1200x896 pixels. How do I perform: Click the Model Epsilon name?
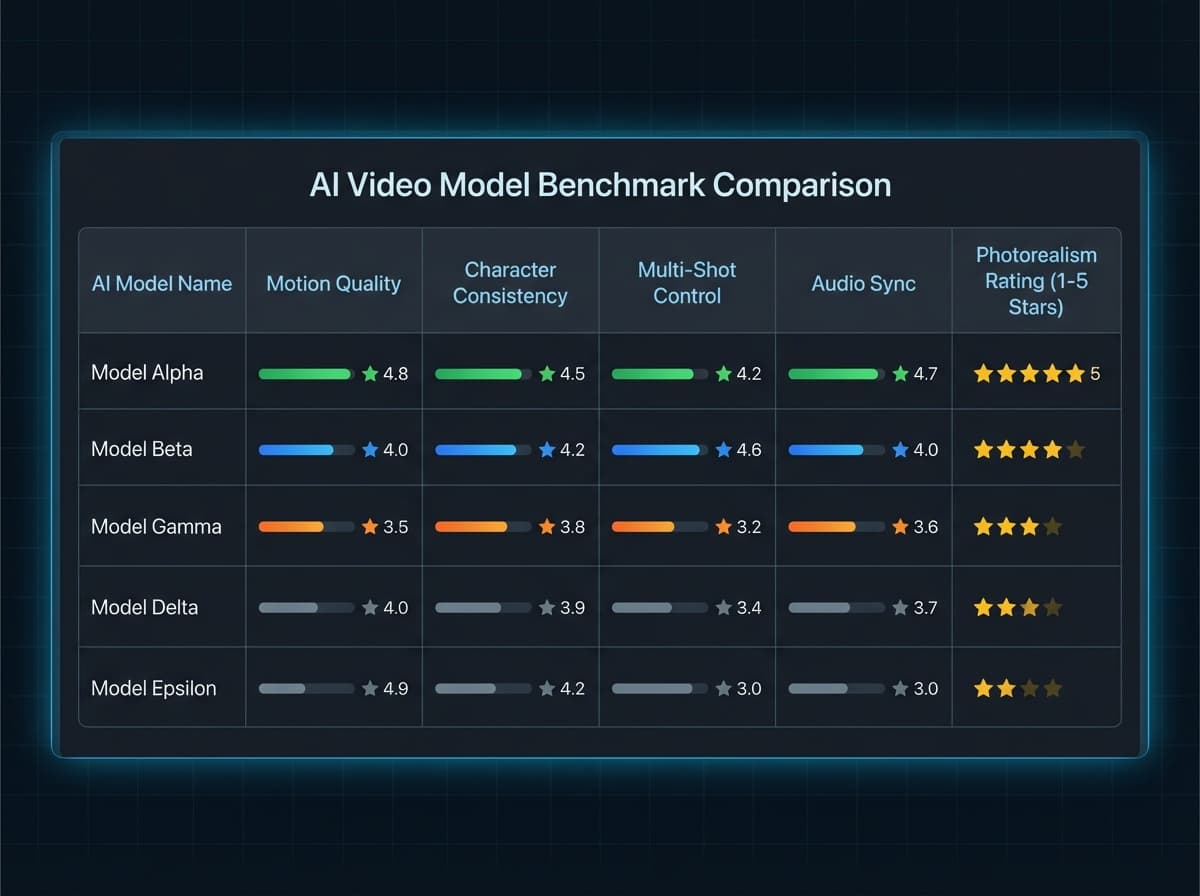153,688
